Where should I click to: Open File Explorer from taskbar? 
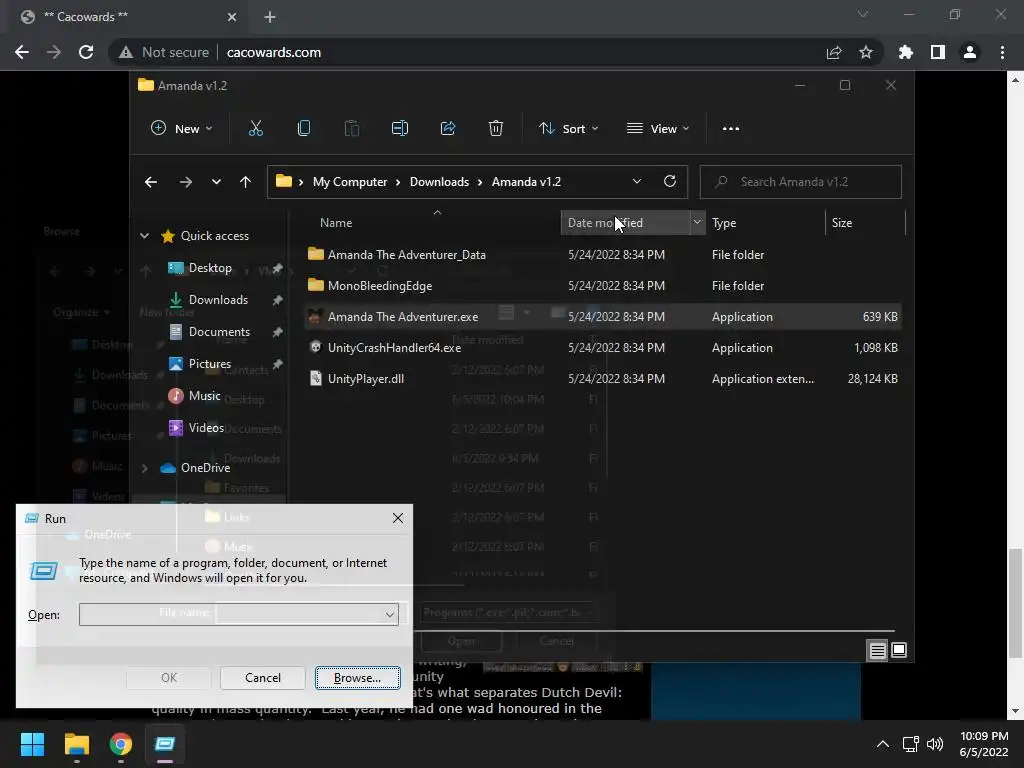pos(76,744)
